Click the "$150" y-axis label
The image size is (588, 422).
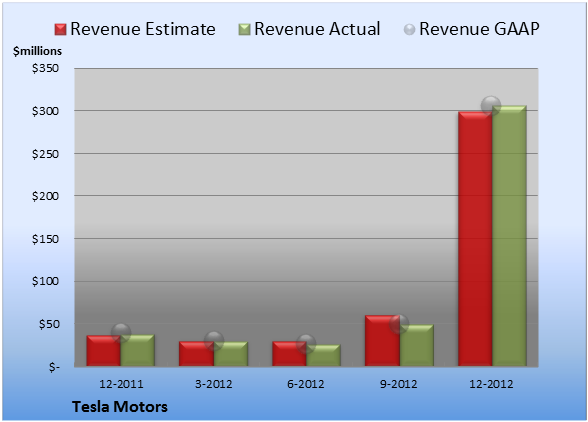tap(45, 239)
